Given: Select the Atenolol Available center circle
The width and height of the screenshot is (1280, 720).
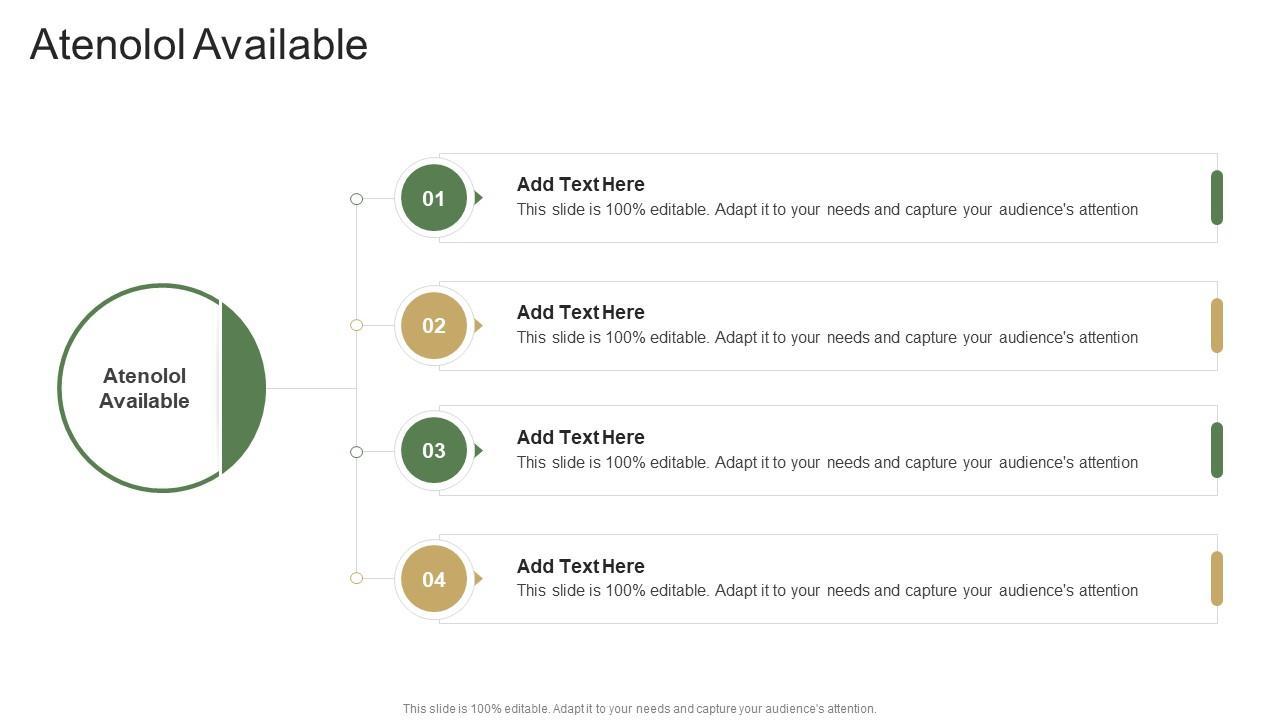Looking at the screenshot, I should [x=146, y=388].
